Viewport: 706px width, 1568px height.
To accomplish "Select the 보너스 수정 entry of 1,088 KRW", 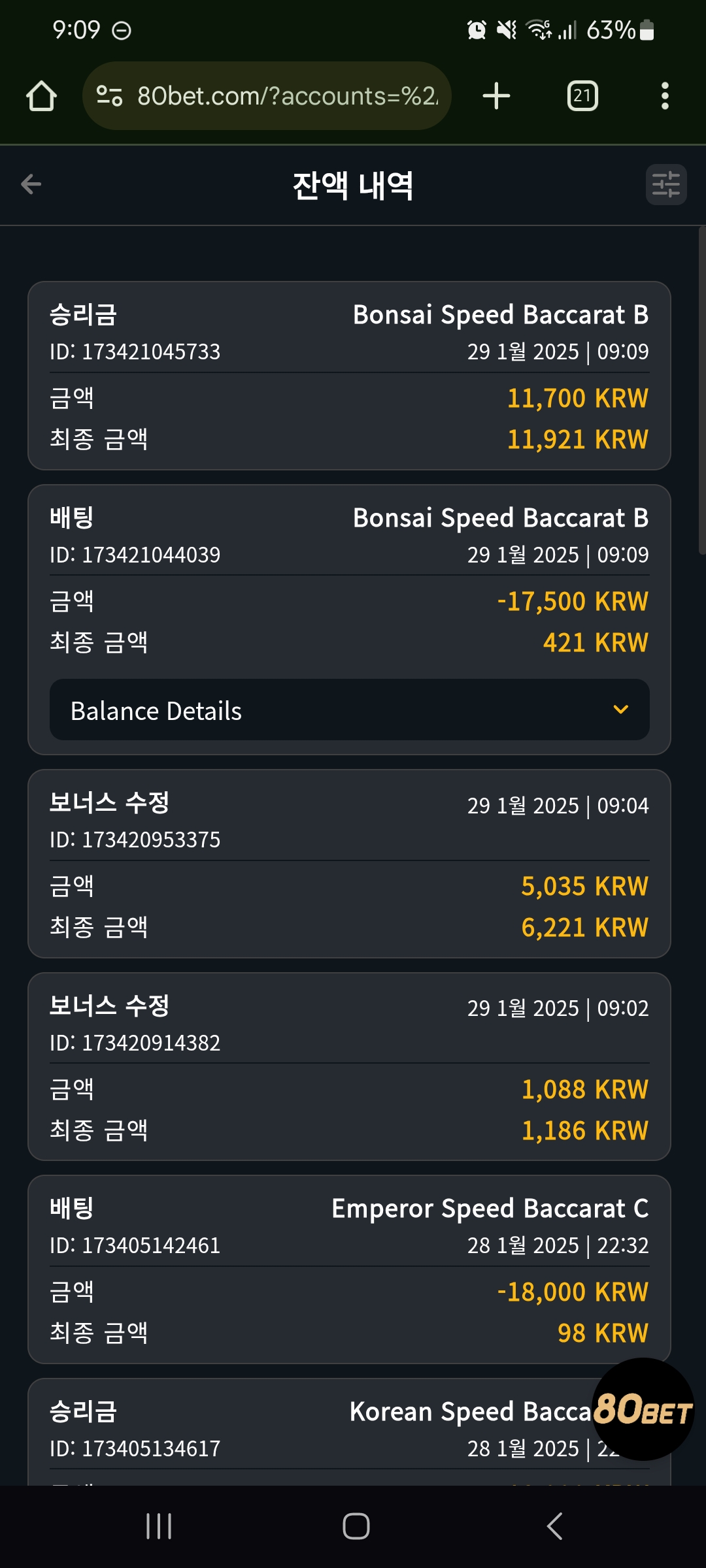I will [x=350, y=1067].
